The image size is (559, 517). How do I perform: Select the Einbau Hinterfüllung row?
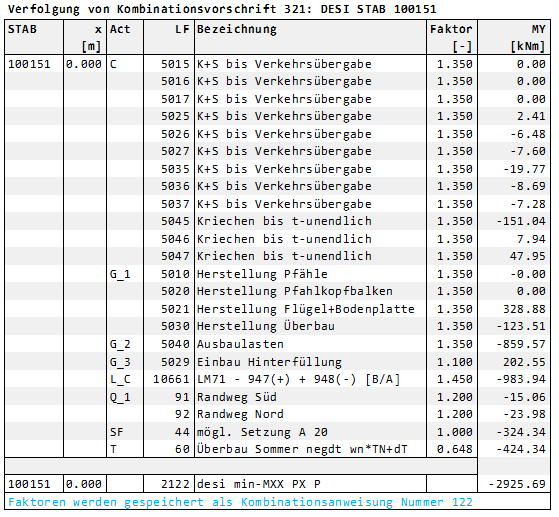(x=277, y=362)
